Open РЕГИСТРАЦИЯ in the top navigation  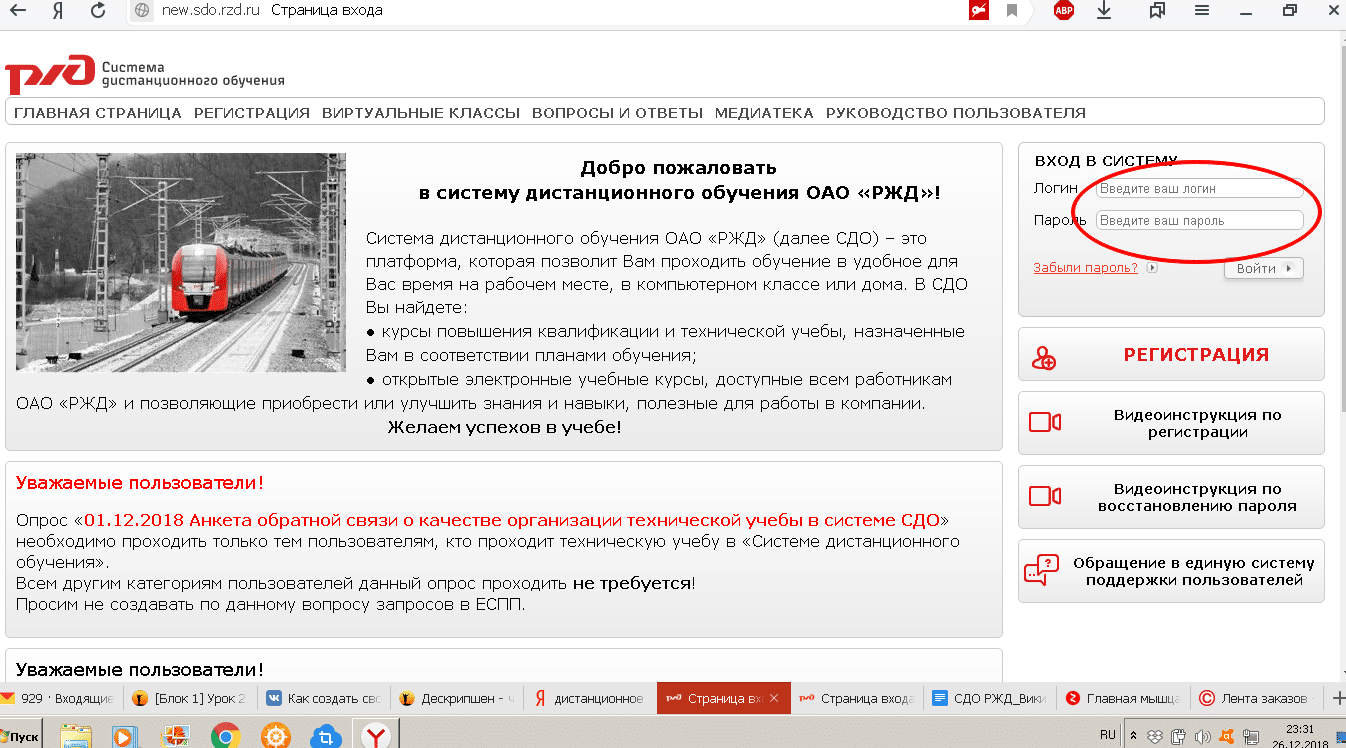[x=252, y=113]
